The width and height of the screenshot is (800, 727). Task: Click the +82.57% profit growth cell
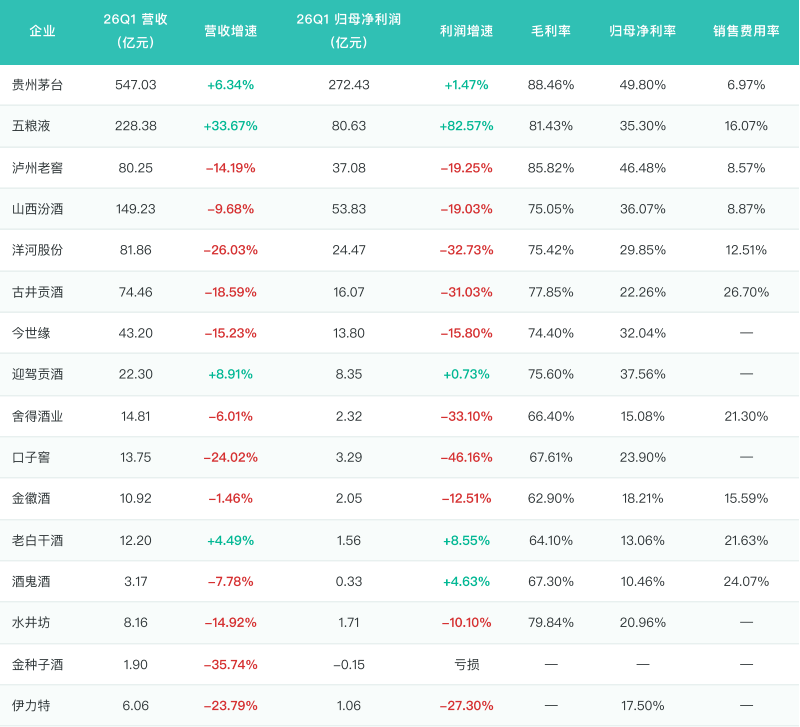pos(466,126)
